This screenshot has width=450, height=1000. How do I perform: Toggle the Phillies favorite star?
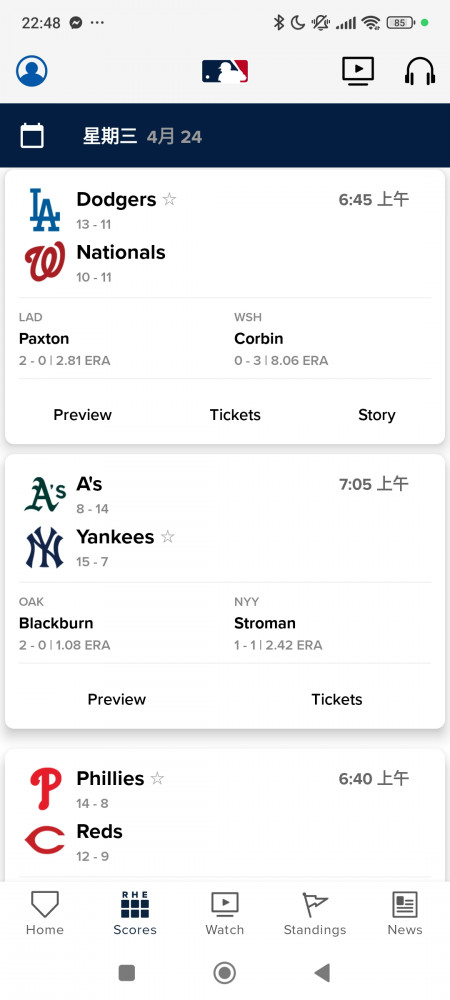click(x=157, y=779)
